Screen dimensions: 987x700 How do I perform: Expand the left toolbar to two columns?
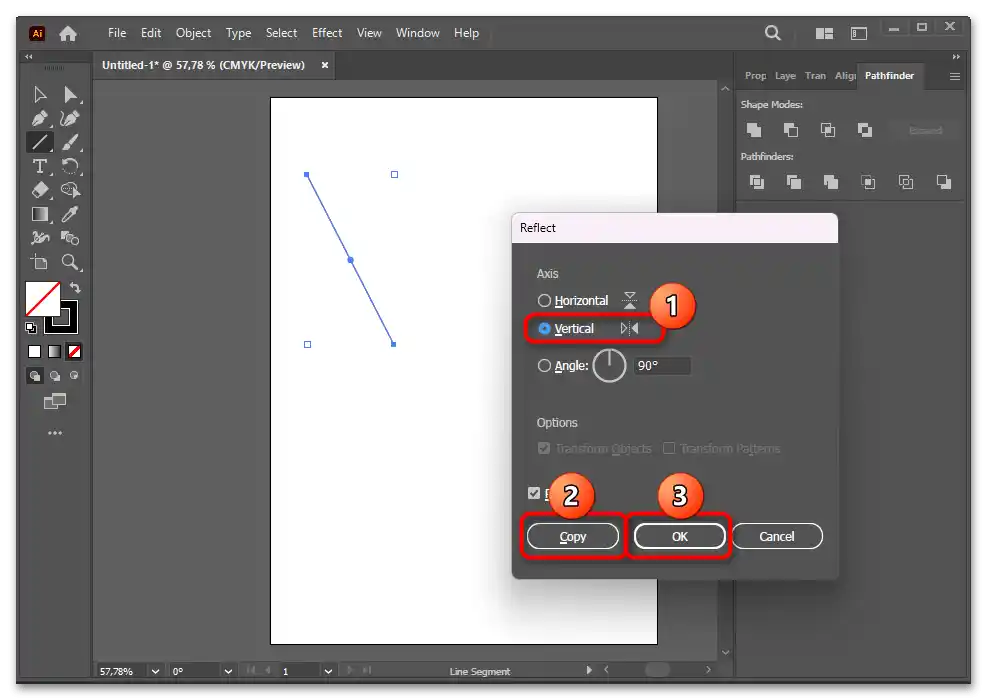tap(28, 56)
